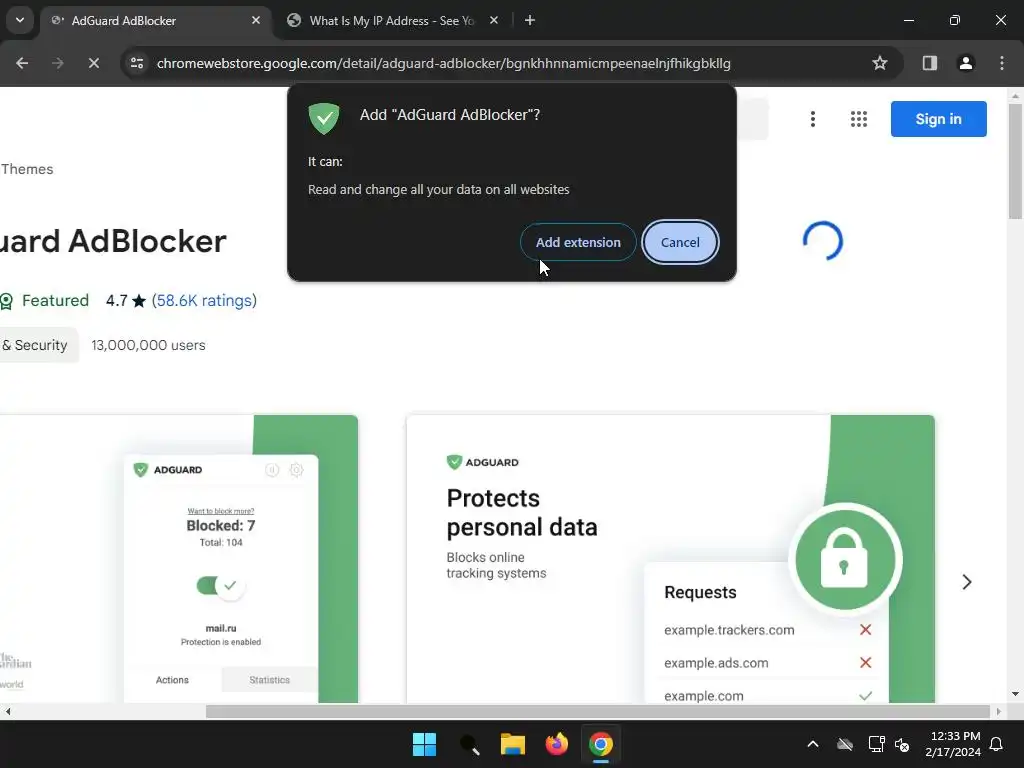Switch to What Is My IP Address tab
This screenshot has width=1024, height=768.
coord(394,21)
